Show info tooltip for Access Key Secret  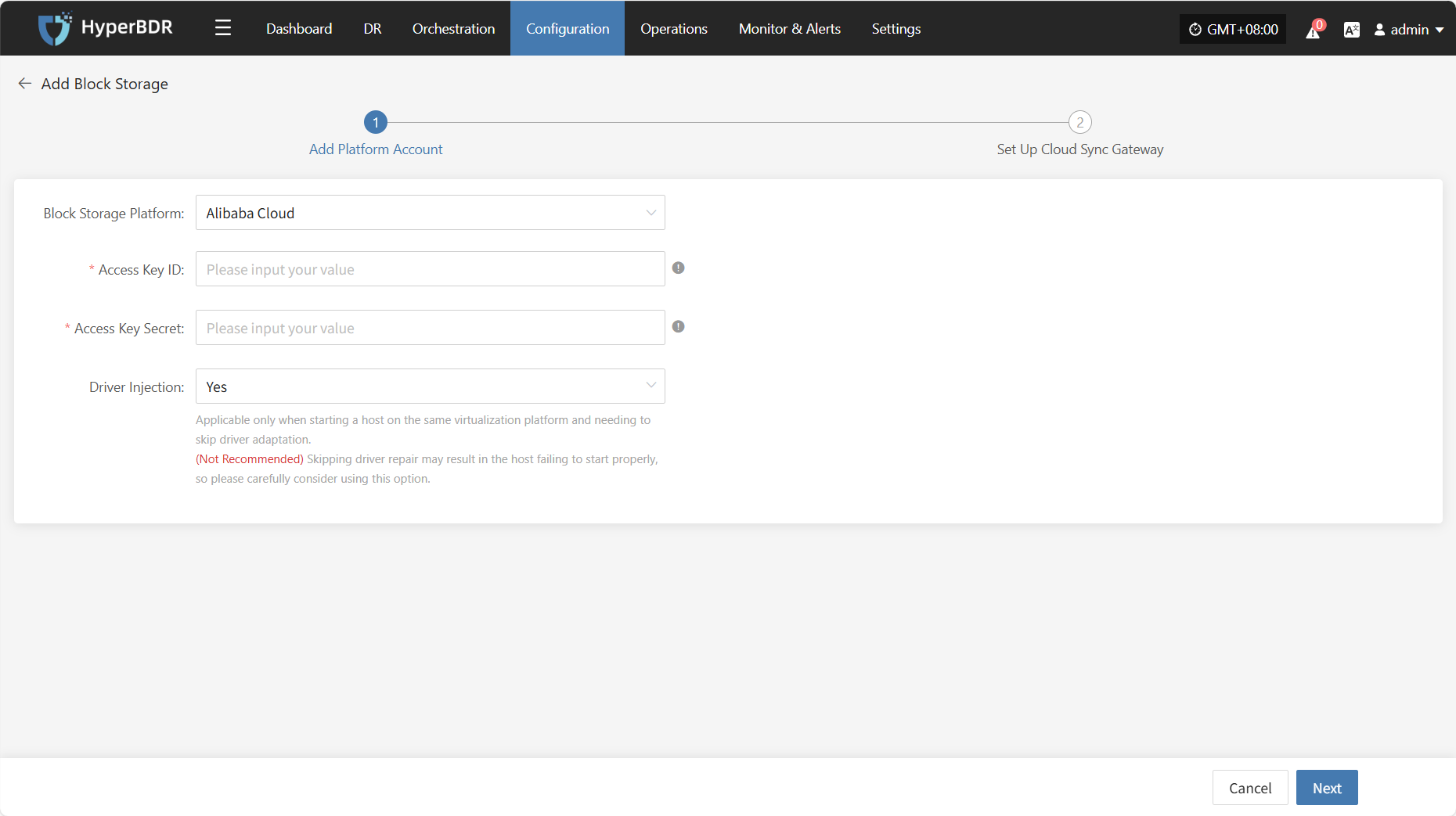pyautogui.click(x=679, y=327)
